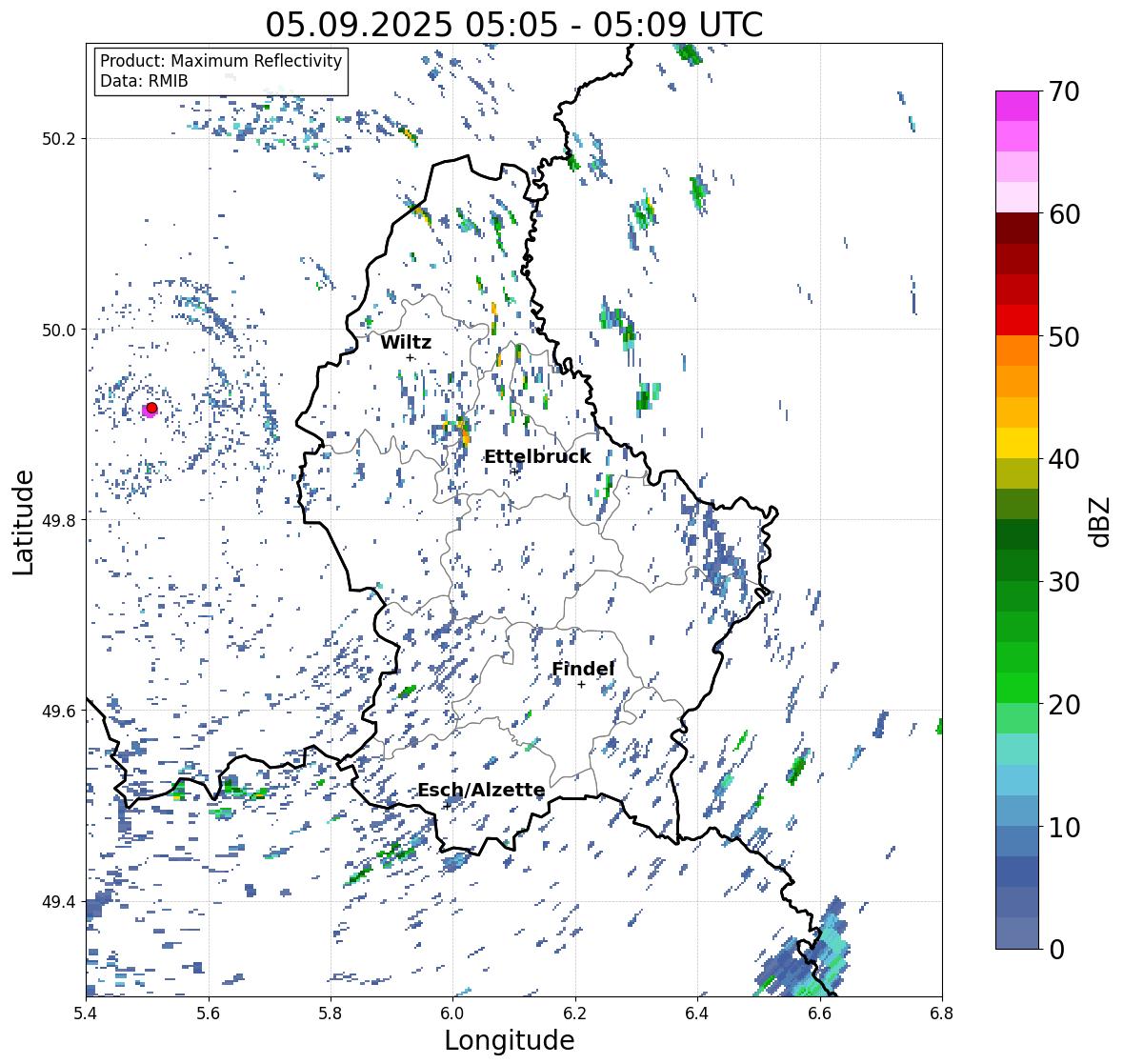1123x1064 pixels.
Task: Click the Latitude axis label
Action: pyautogui.click(x=23, y=522)
